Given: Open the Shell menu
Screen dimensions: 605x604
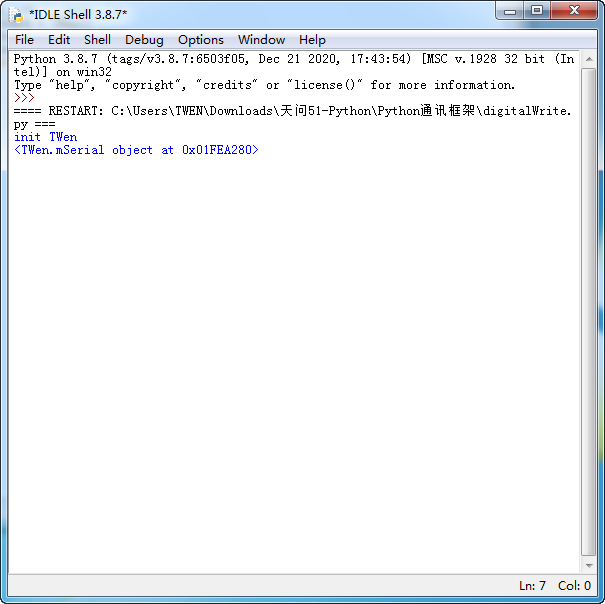Looking at the screenshot, I should click(97, 40).
